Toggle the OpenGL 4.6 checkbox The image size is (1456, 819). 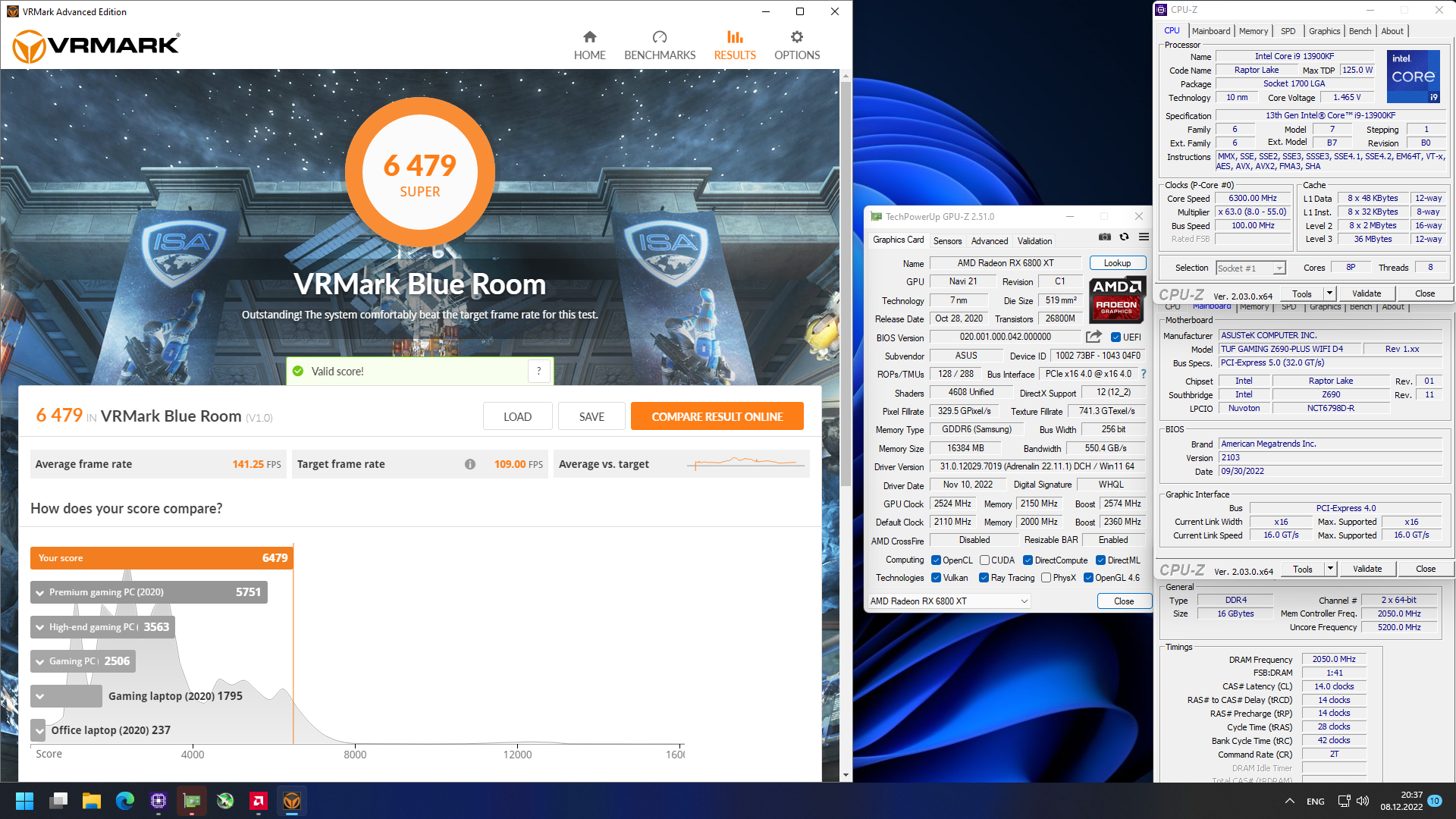(1088, 578)
